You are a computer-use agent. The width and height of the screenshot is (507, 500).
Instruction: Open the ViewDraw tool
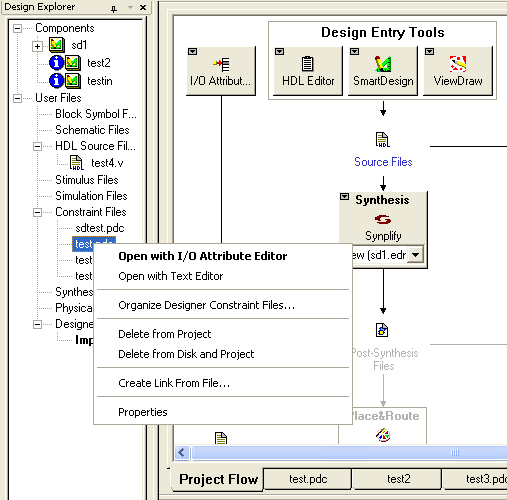(x=458, y=71)
